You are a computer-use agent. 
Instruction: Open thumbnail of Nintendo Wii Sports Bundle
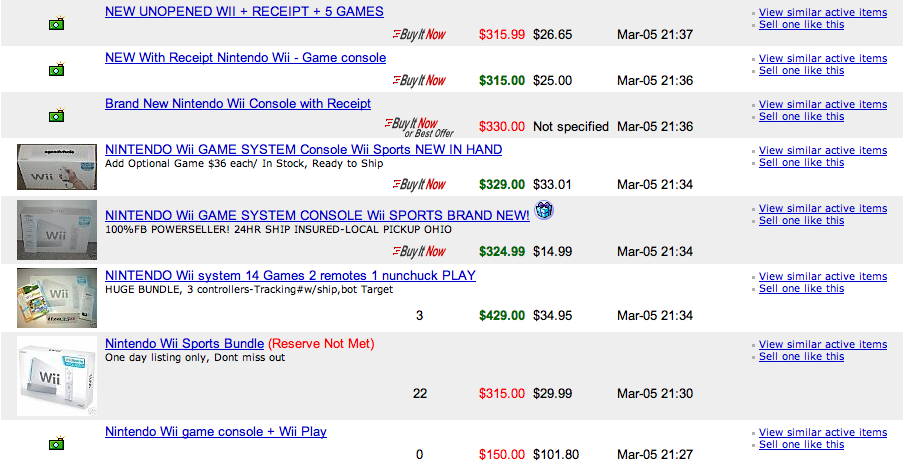57,376
